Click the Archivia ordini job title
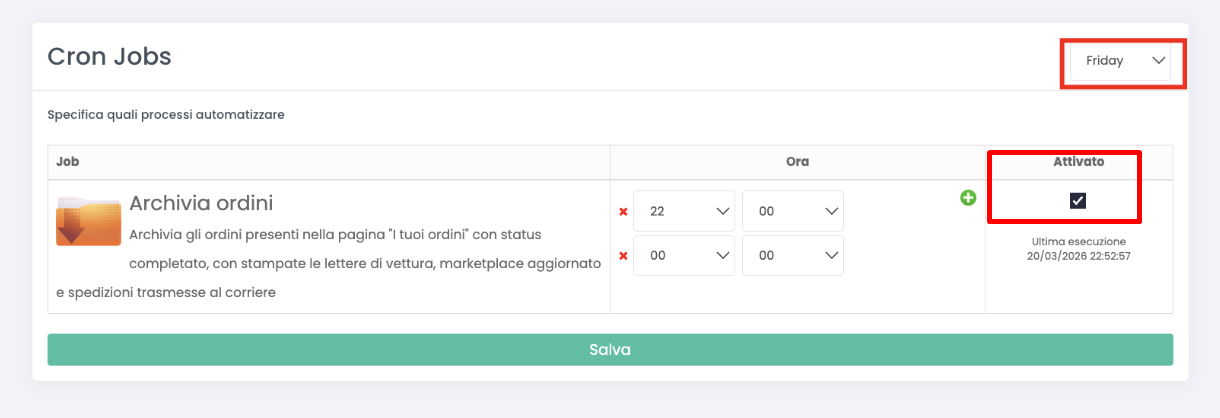1220x418 pixels. [x=201, y=203]
